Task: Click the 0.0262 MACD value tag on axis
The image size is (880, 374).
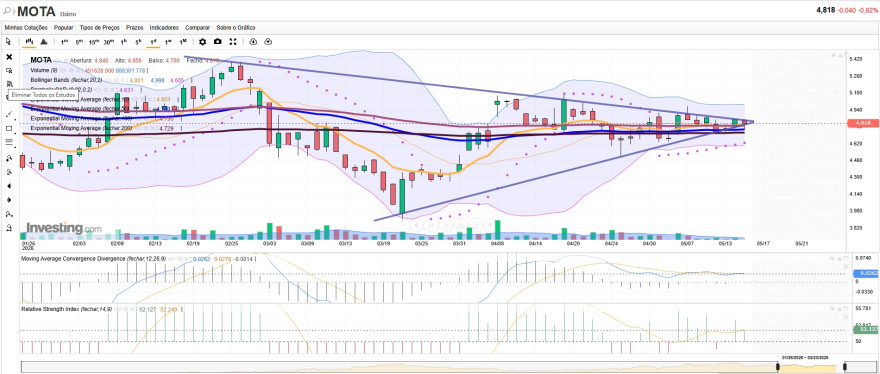Action: point(865,273)
